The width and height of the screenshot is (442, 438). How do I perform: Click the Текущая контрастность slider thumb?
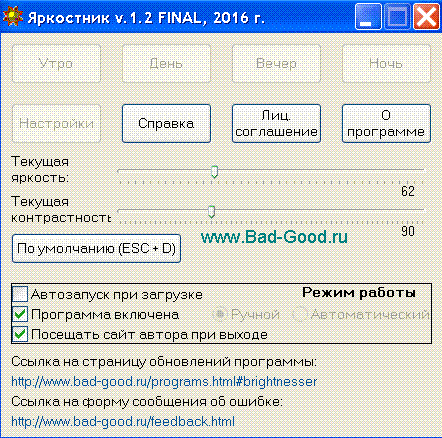[211, 212]
